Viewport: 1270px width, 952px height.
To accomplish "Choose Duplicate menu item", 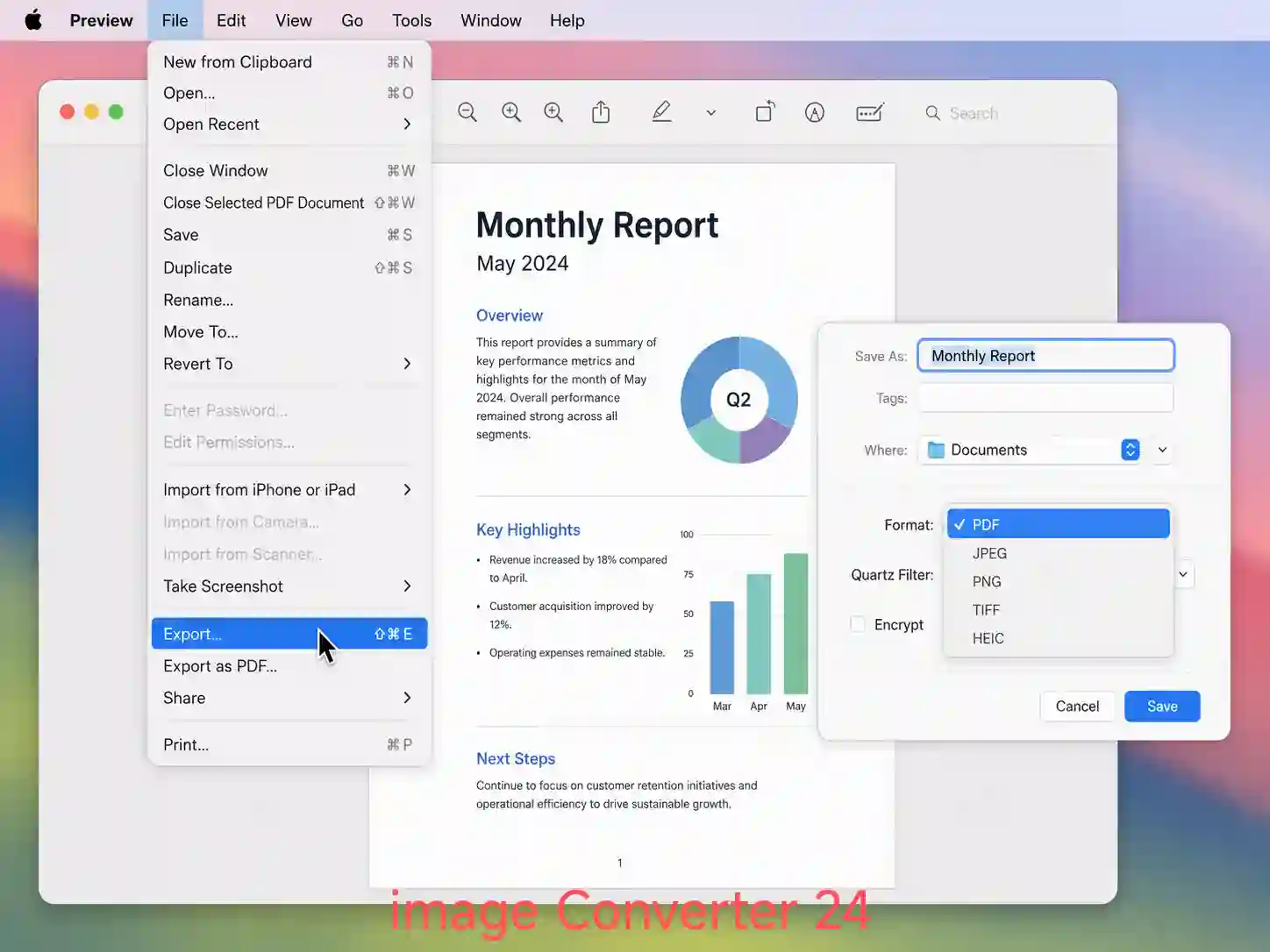I will click(289, 267).
